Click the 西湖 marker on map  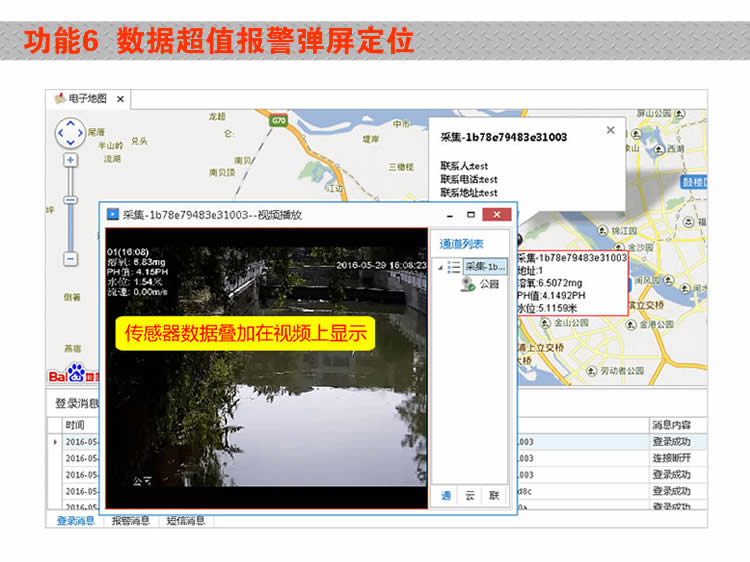tap(659, 149)
